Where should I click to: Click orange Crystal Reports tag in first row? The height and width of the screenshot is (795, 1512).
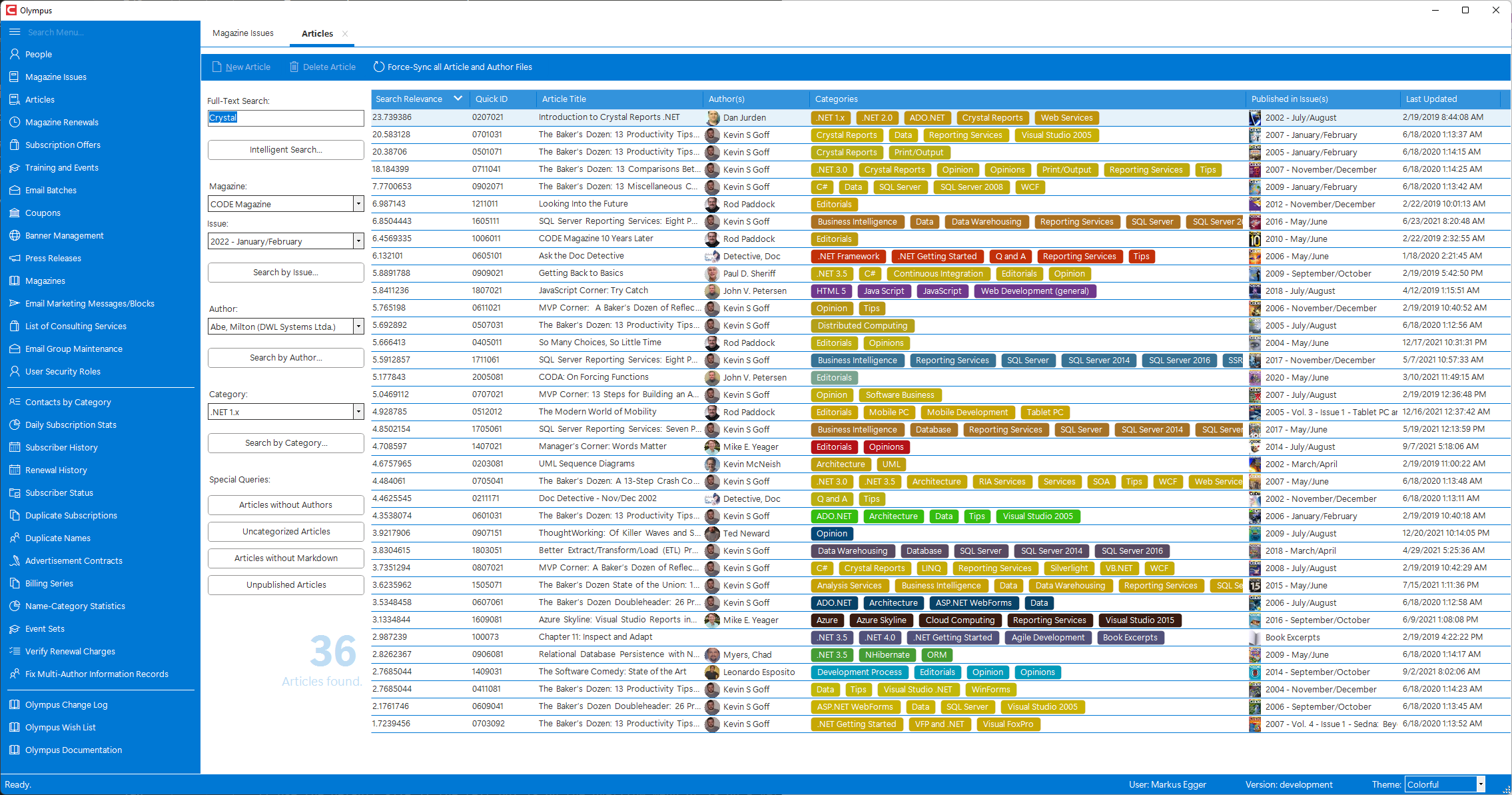[992, 118]
